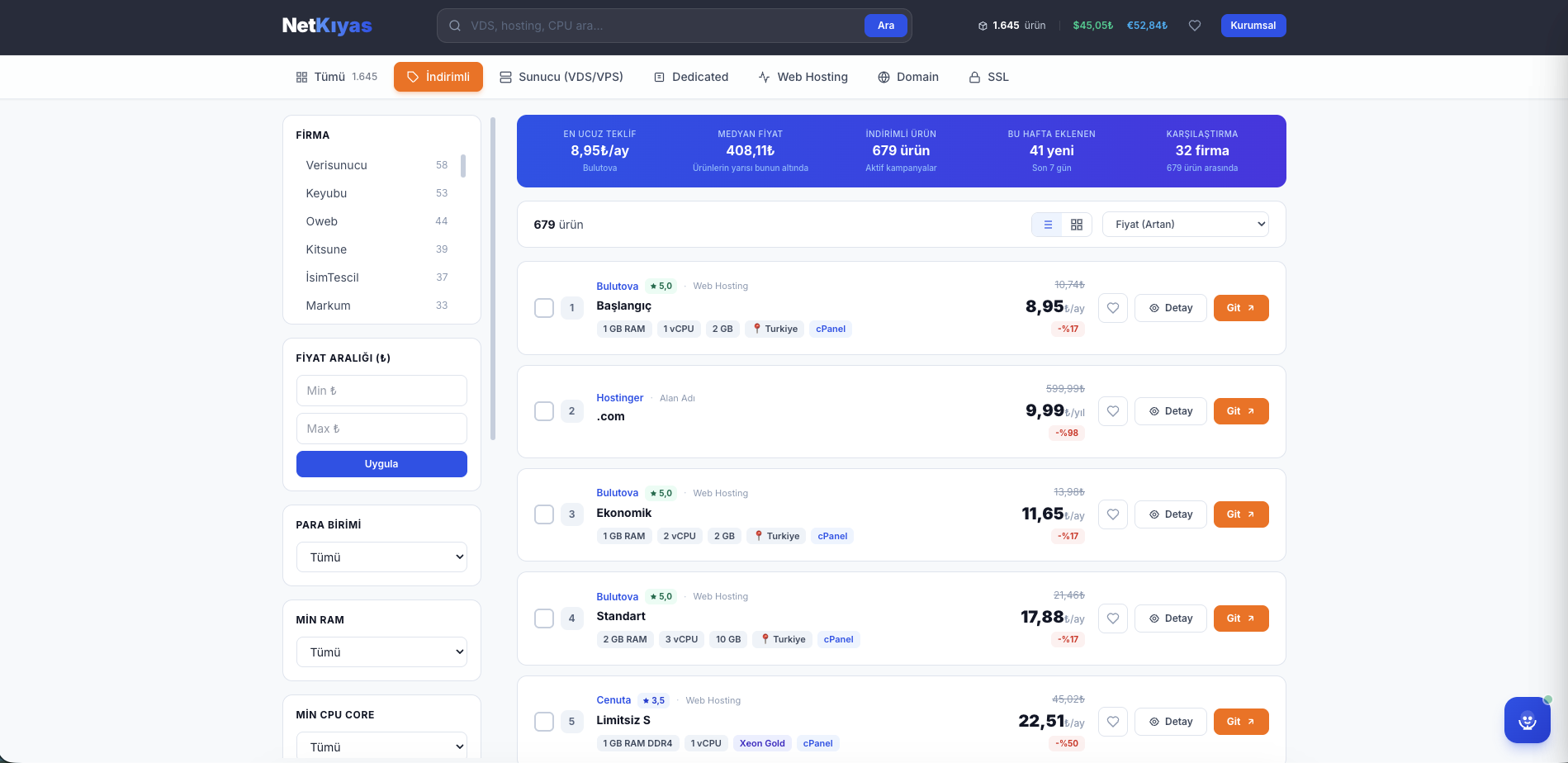This screenshot has height=763, width=1568.
Task: Select the İndirimli tab
Action: point(438,77)
